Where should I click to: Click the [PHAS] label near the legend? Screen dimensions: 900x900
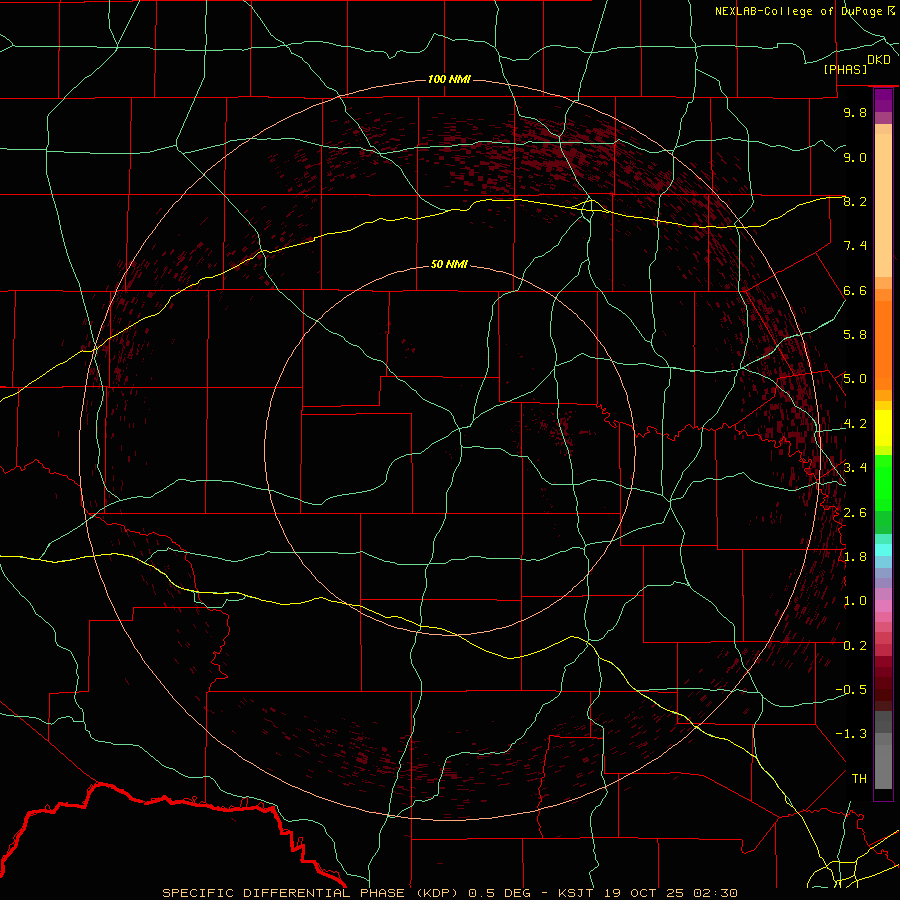coord(845,70)
